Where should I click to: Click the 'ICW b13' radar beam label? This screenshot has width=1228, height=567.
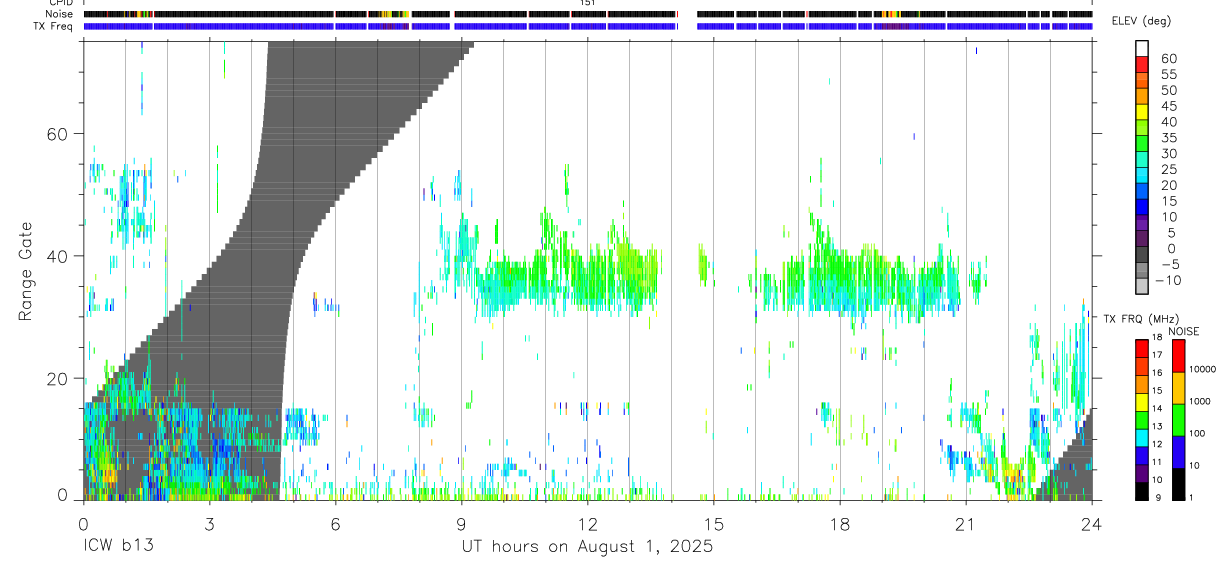tap(117, 548)
